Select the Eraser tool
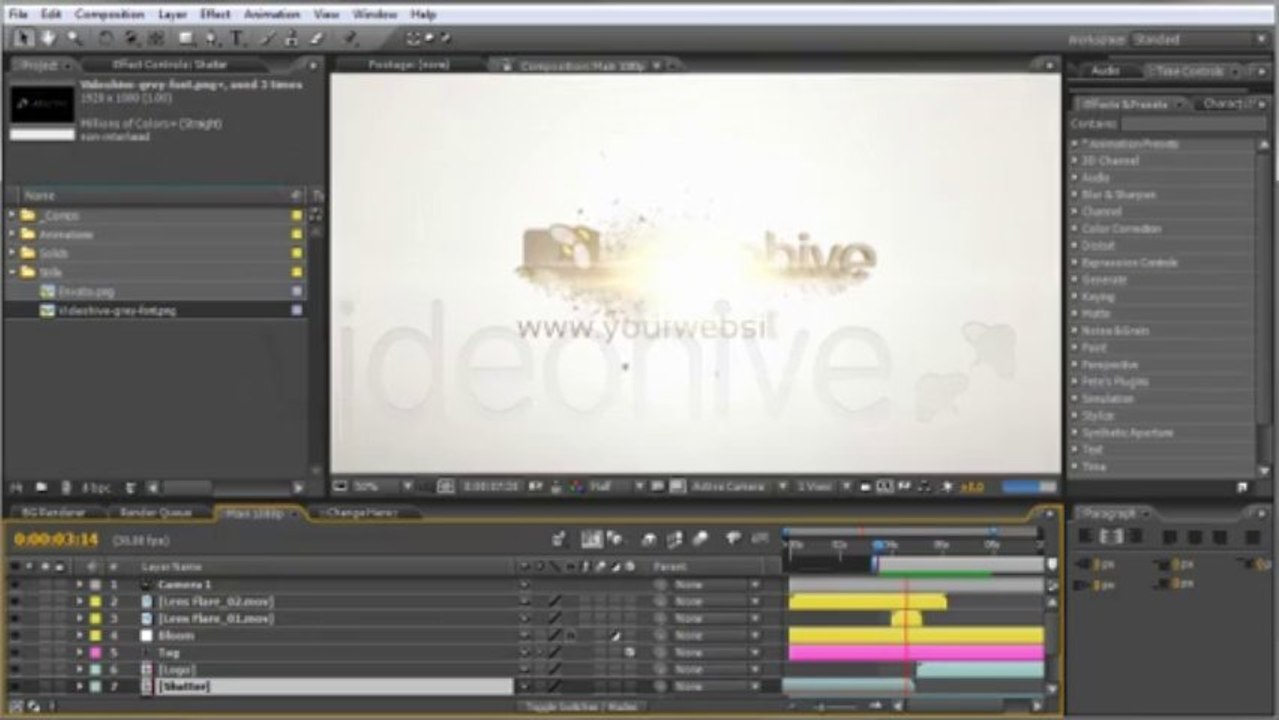This screenshot has height=720, width=1279. click(x=317, y=38)
